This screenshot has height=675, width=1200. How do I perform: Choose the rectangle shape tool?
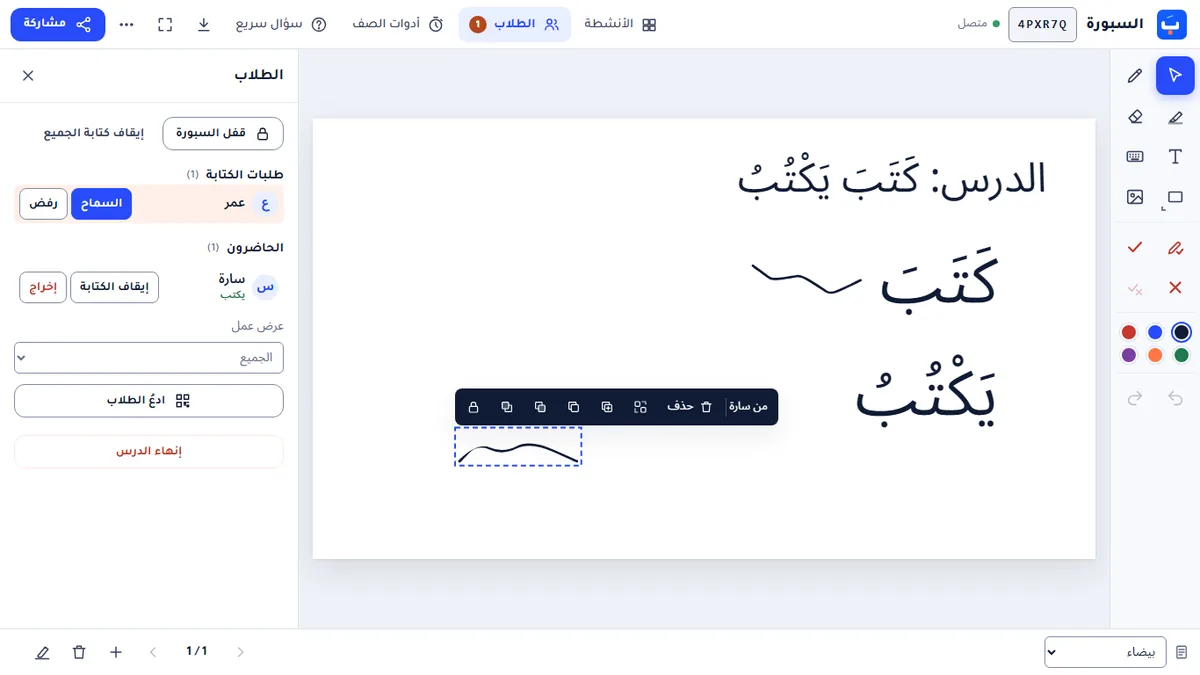point(1175,197)
